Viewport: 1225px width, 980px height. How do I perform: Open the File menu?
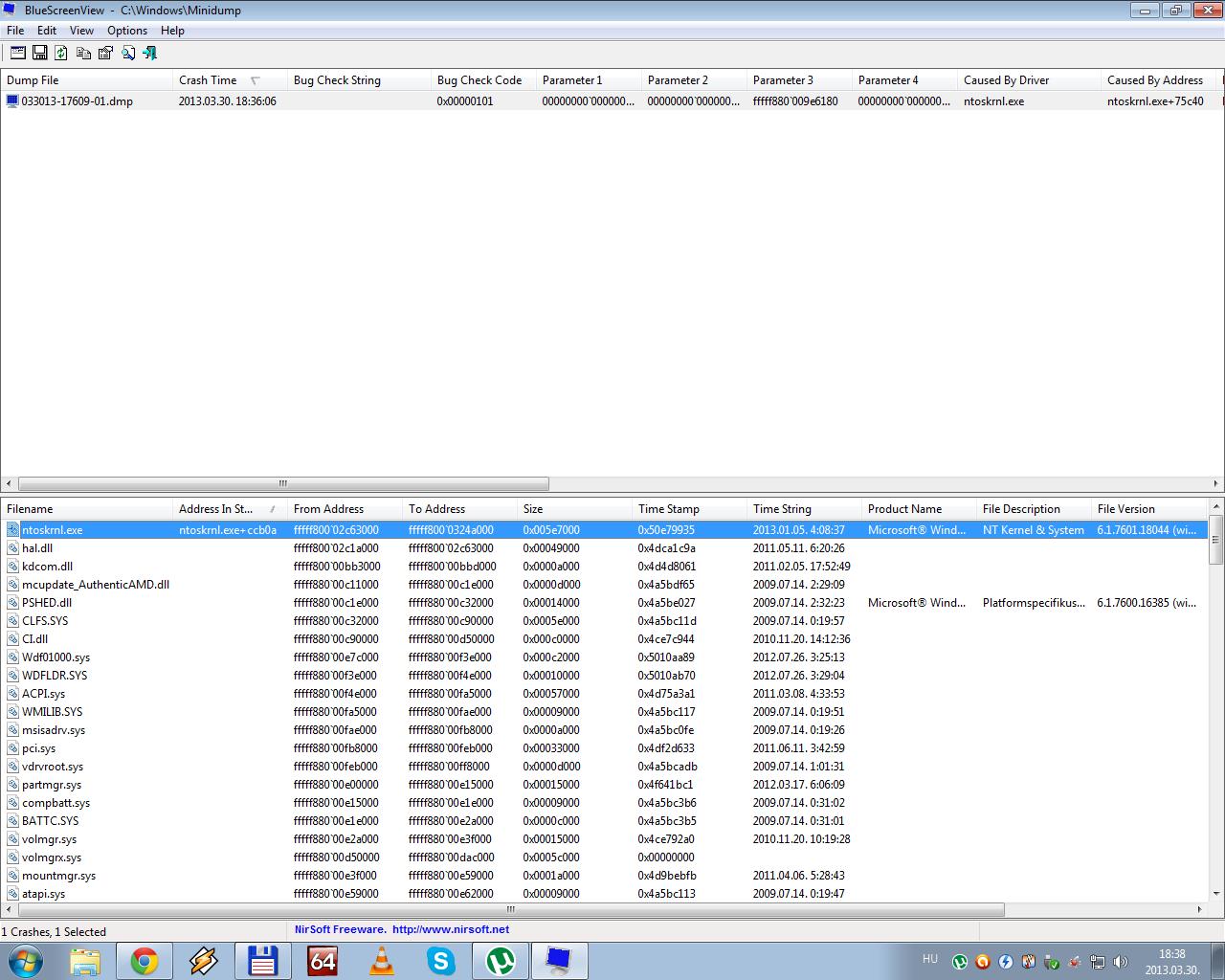[x=15, y=31]
